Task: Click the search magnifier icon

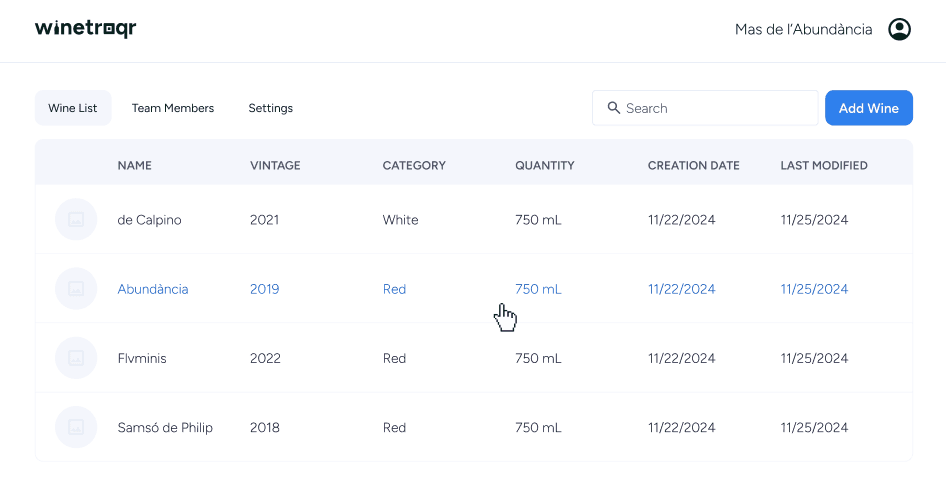Action: pyautogui.click(x=613, y=108)
